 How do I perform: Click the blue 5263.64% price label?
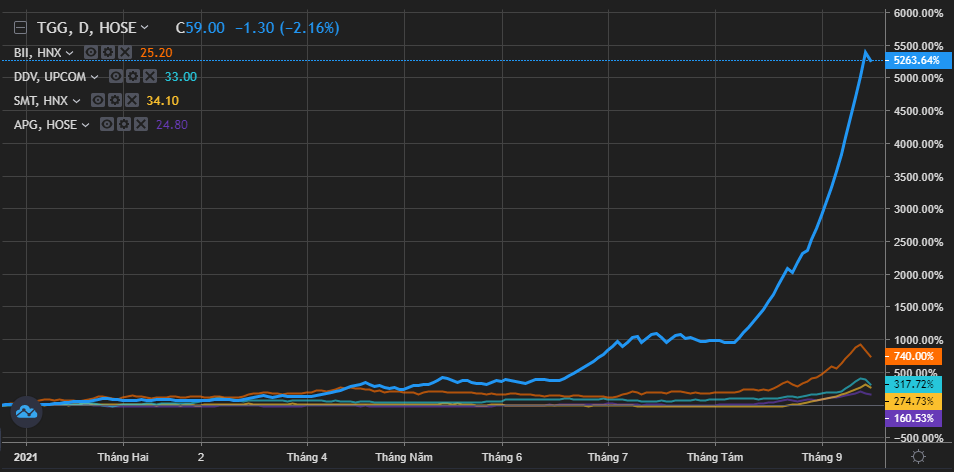[917, 60]
